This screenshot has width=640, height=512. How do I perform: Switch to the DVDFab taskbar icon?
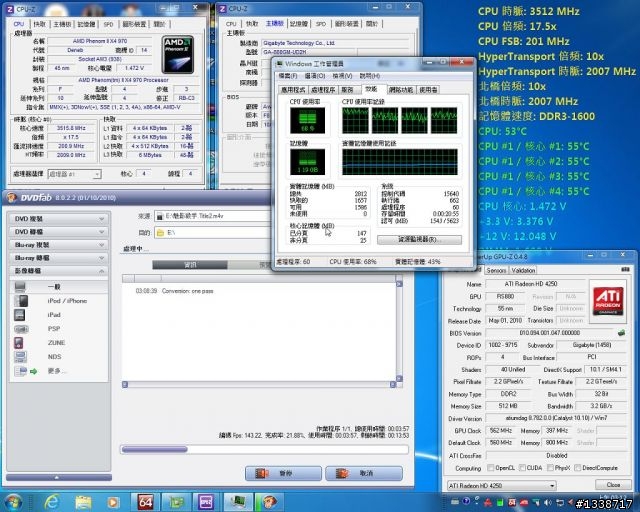click(x=269, y=502)
